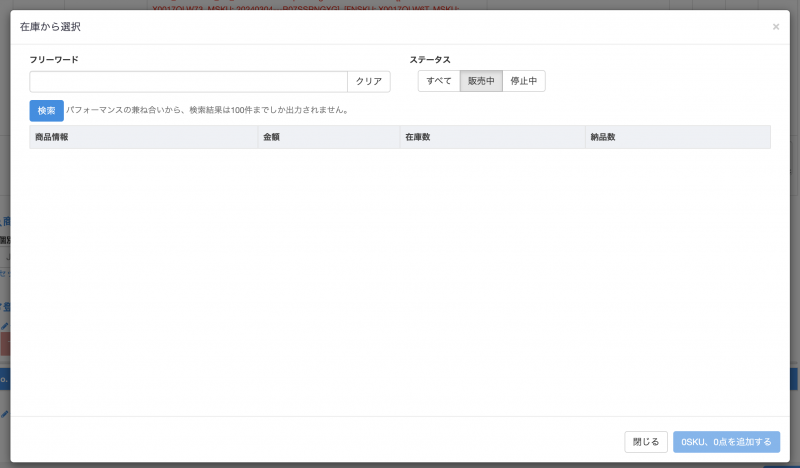Viewport: 800px width, 468px height.
Task: Click the blue 検索 button
Action: (46, 111)
